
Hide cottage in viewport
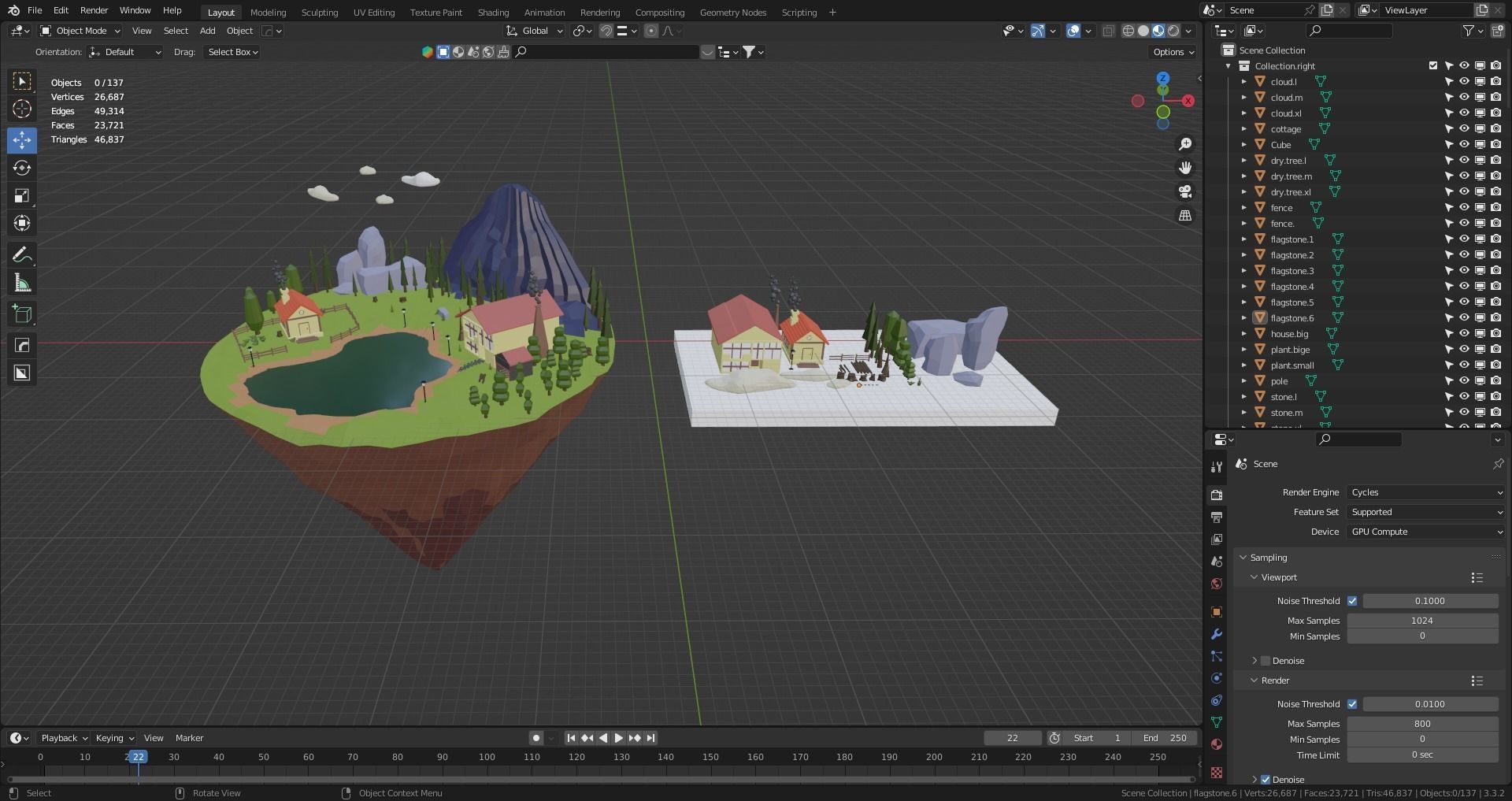1464,128
